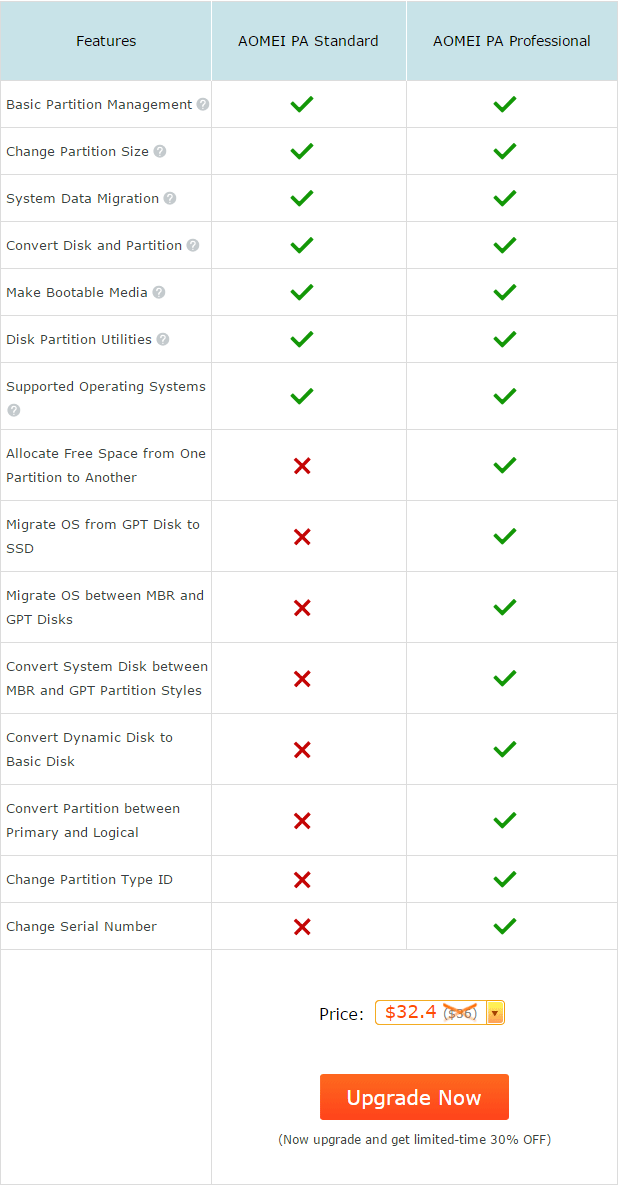The width and height of the screenshot is (618, 1189).
Task: Click the limited-time 30% OFF notice text
Action: point(414,1140)
